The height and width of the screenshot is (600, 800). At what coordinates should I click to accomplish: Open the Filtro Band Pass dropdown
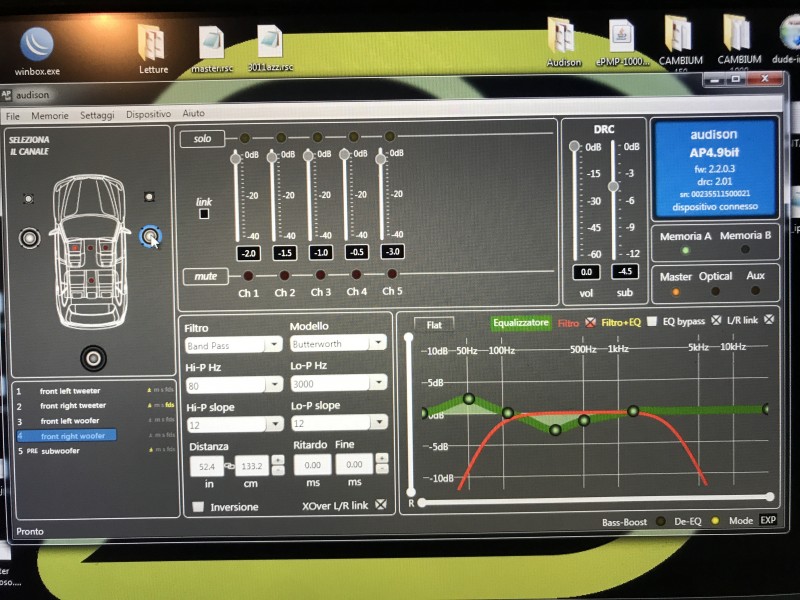234,345
